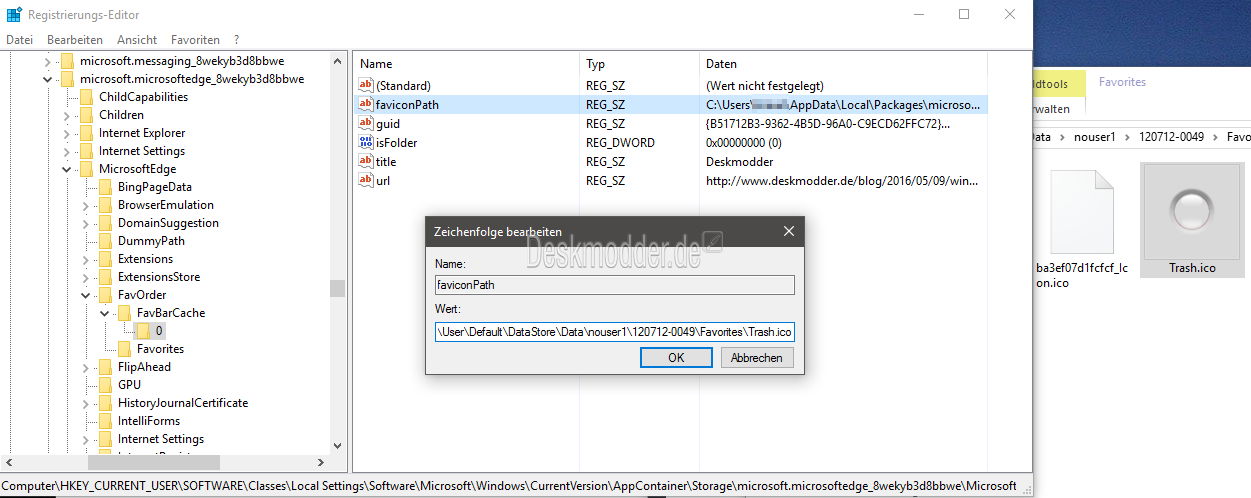
Task: Open the Ansicht menu
Action: (137, 40)
